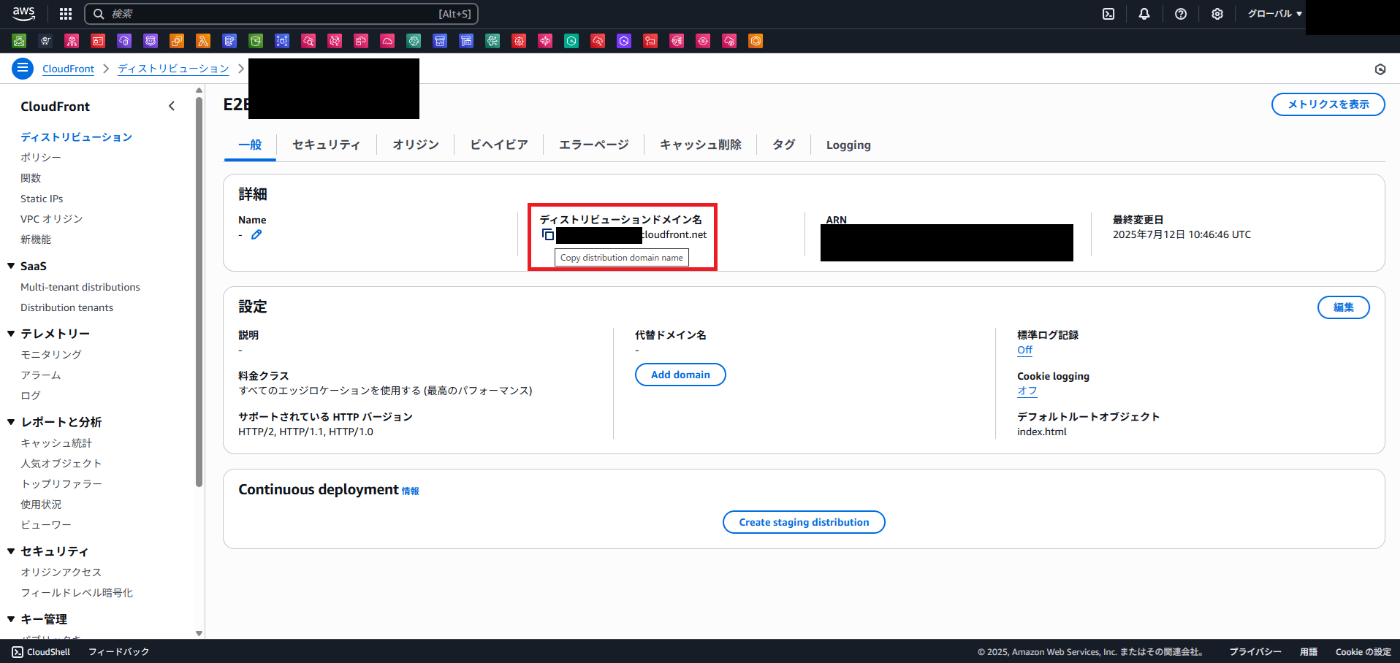Viewport: 1400px width, 663px height.
Task: Click the CloudFront breadcrumb link
Action: [x=68, y=68]
